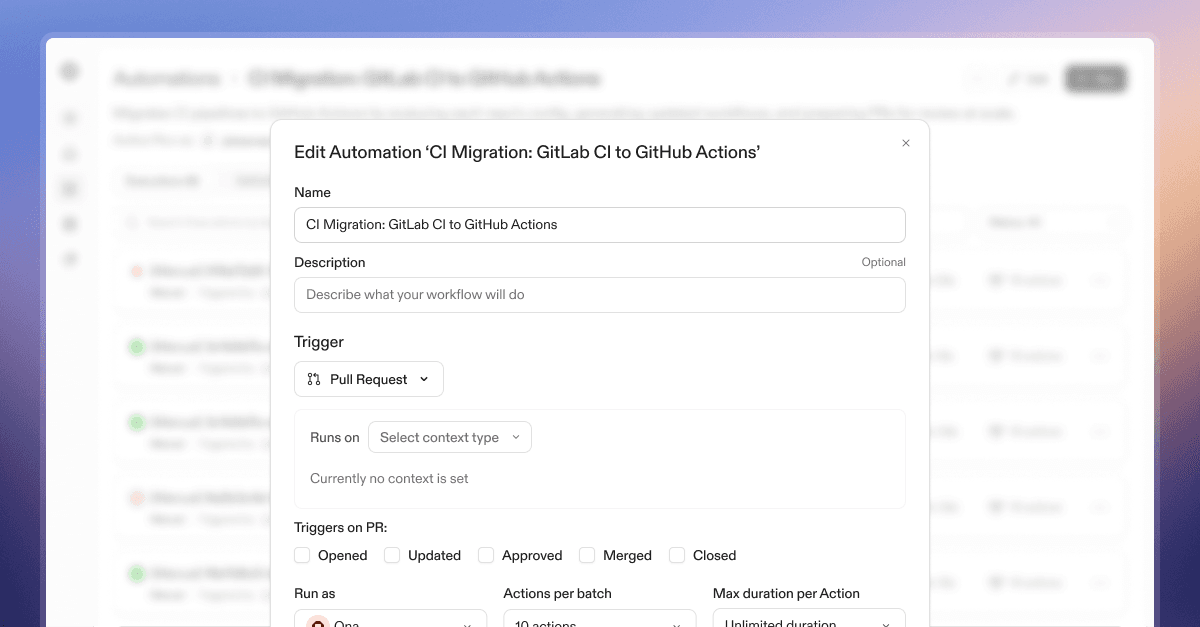Click the blurred logo icon atop the left sidebar
Screen dimensions: 1200x627
click(69, 72)
